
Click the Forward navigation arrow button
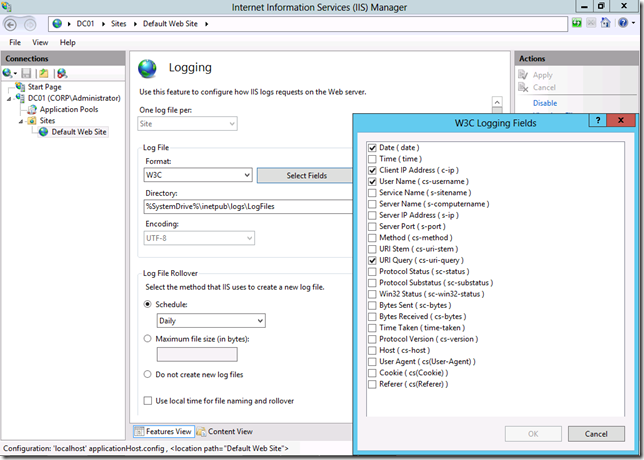(30, 25)
